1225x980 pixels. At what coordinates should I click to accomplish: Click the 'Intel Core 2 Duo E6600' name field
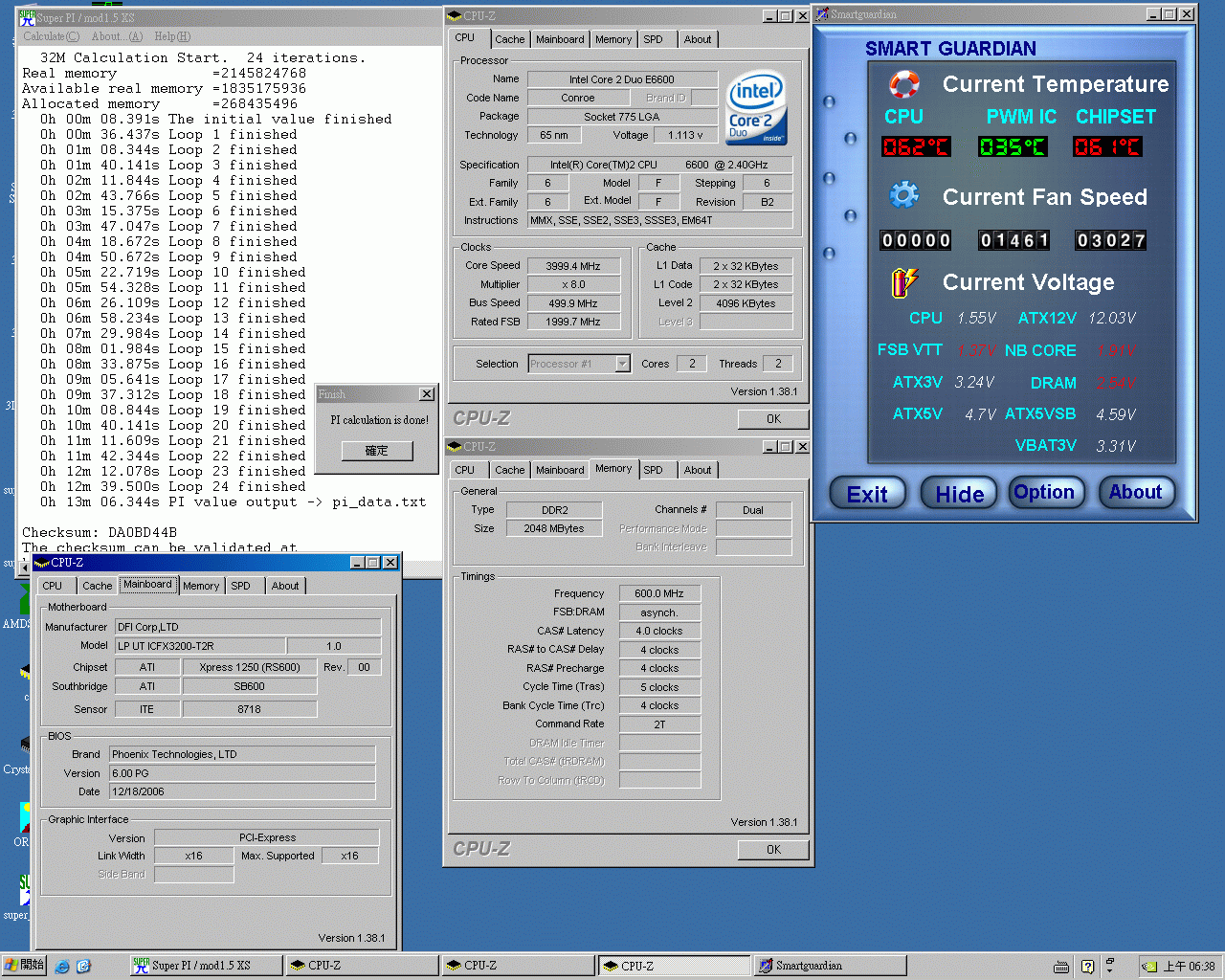coord(622,79)
